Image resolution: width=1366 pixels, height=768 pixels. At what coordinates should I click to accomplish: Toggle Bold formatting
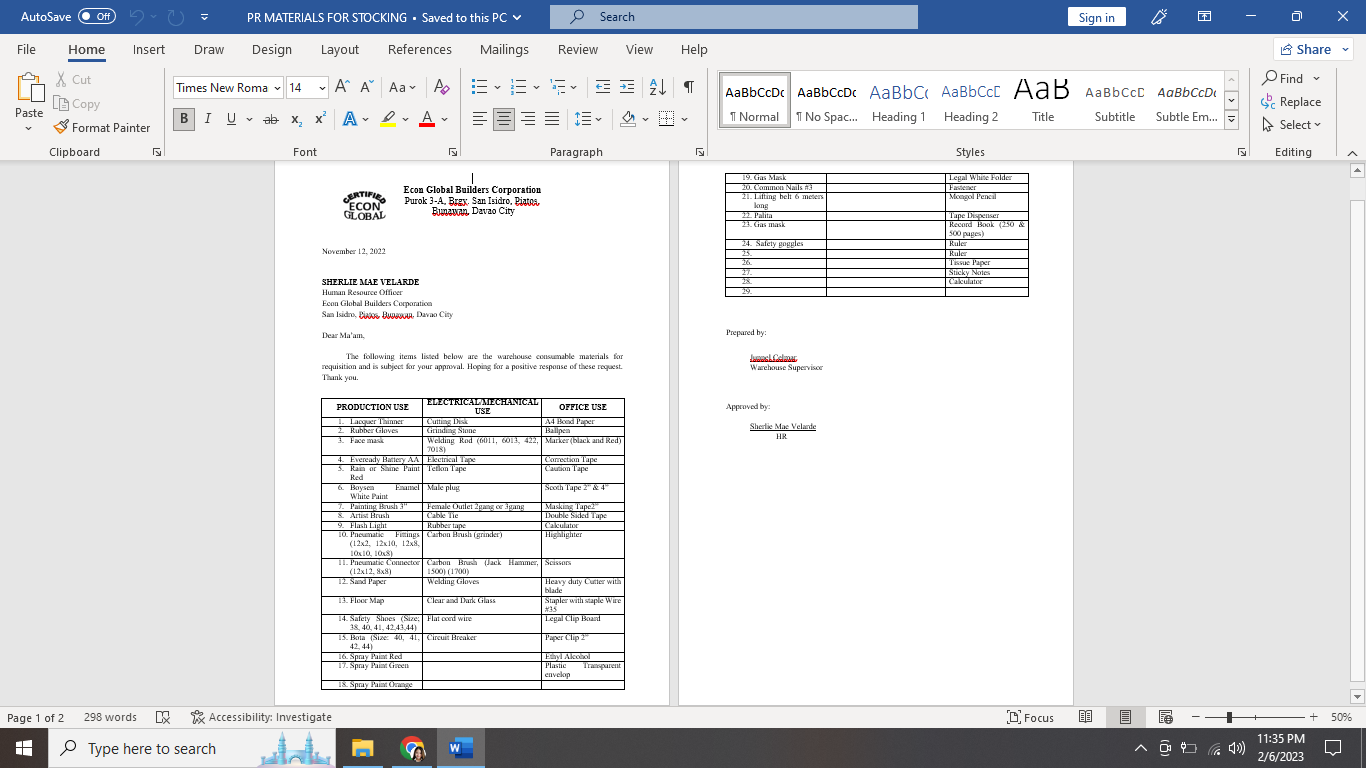[x=183, y=119]
